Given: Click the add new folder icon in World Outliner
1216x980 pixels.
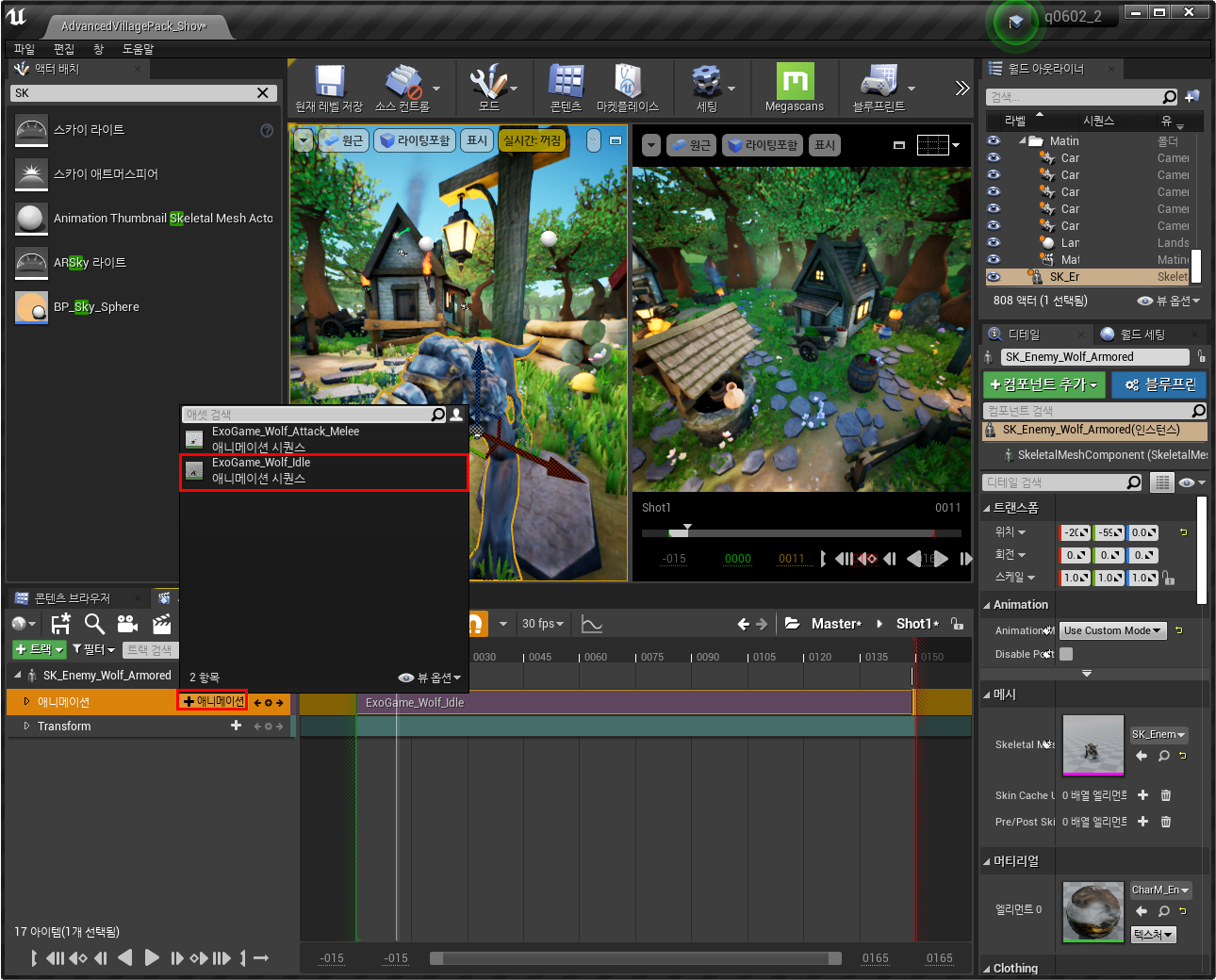Looking at the screenshot, I should click(1192, 97).
